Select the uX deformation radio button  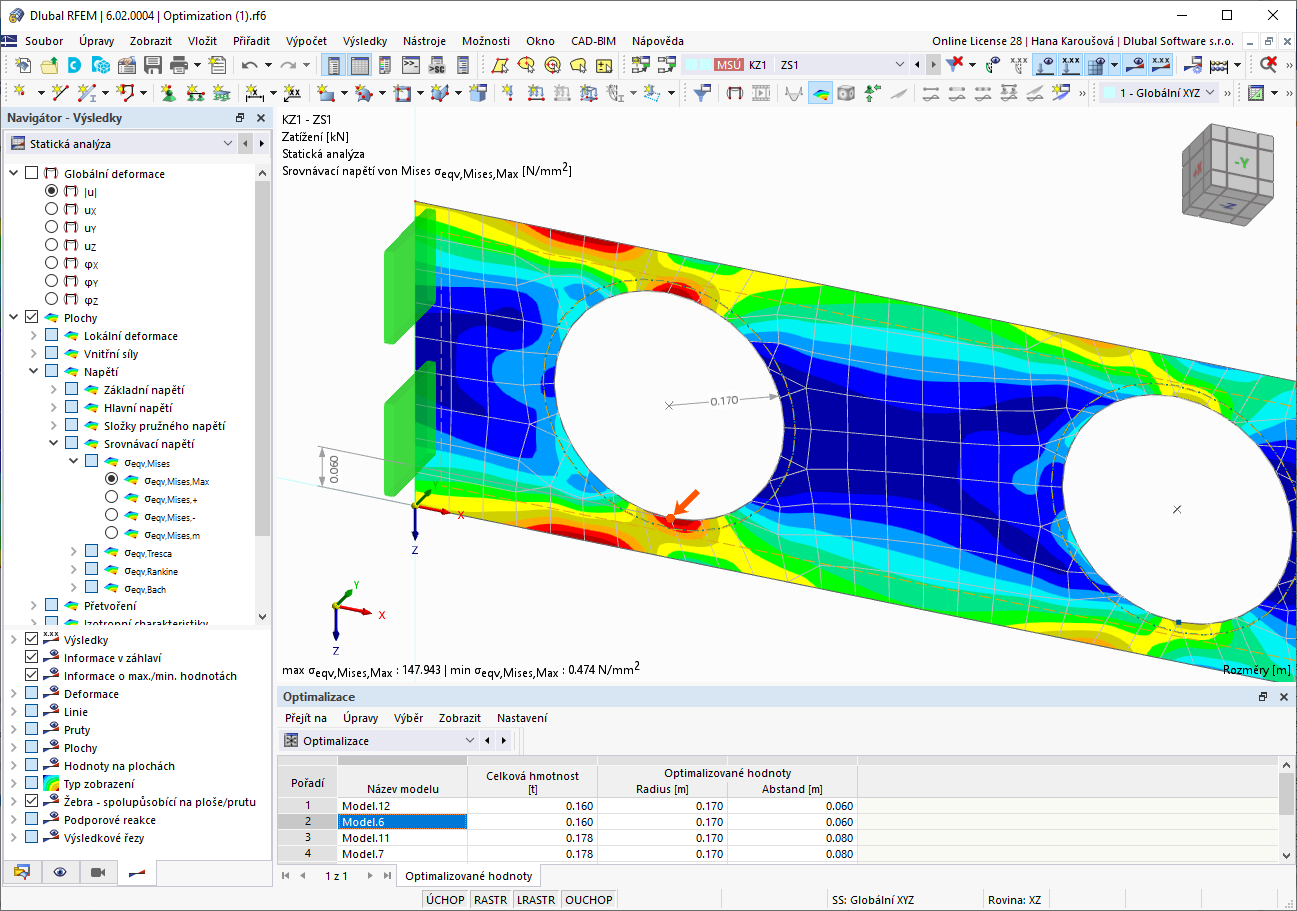click(52, 210)
